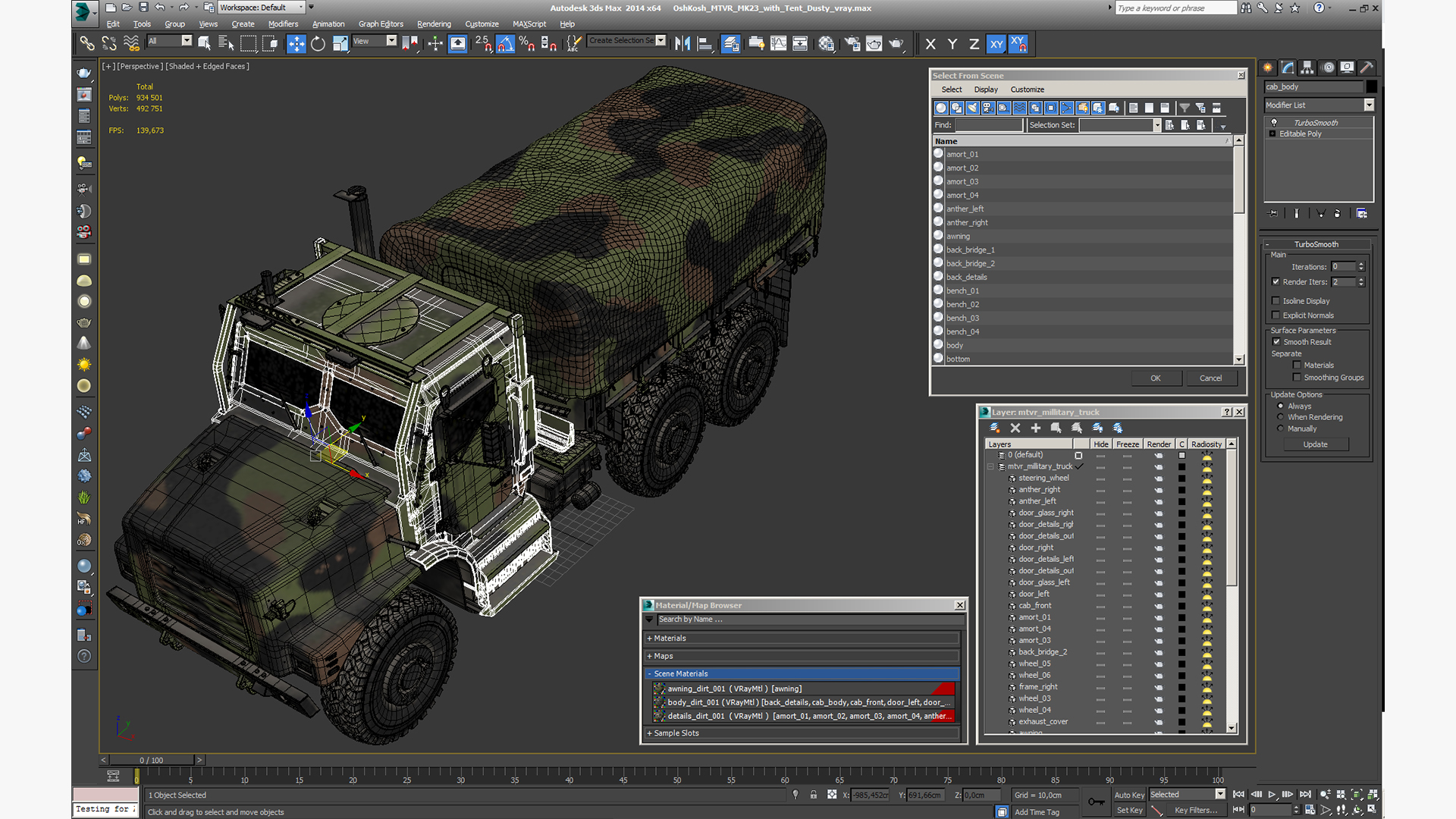Open the Display command panel tab

(x=1347, y=67)
